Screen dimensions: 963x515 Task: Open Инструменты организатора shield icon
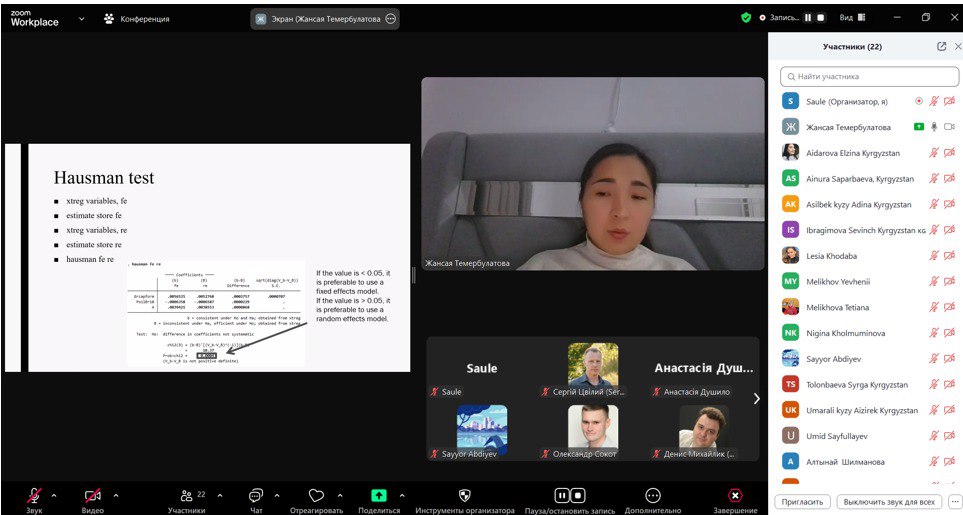pos(464,495)
